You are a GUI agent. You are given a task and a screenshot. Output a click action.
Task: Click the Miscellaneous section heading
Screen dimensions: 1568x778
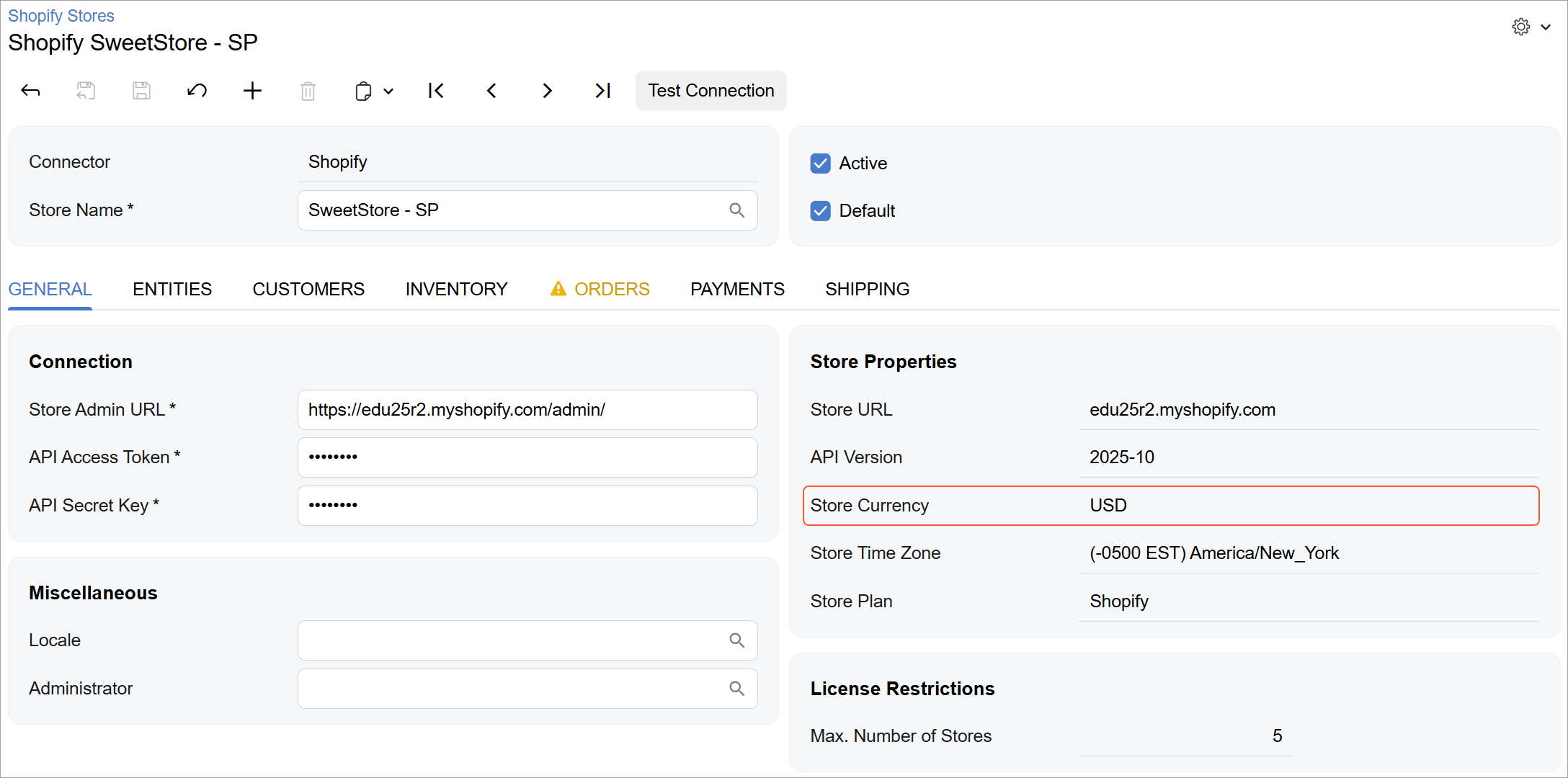click(93, 593)
